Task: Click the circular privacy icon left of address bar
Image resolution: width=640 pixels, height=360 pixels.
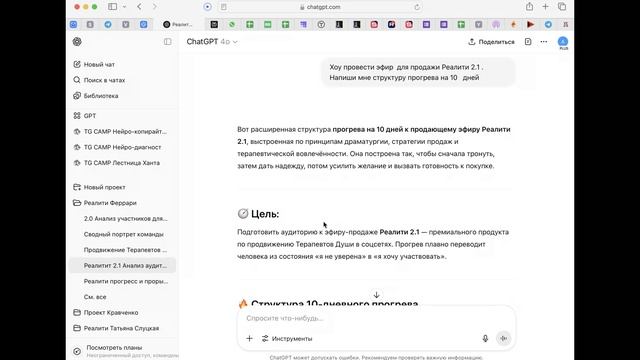Action: coord(207,7)
